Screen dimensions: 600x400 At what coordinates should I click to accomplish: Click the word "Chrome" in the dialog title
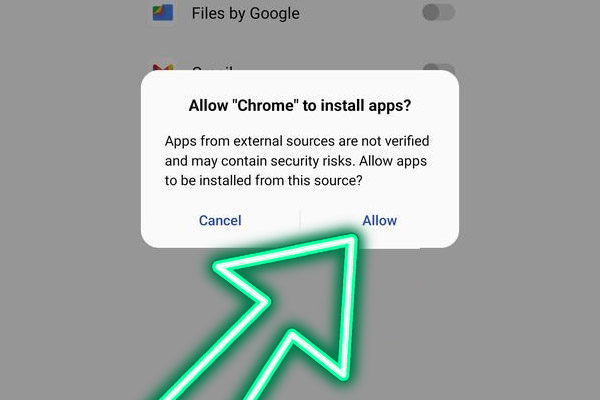[x=265, y=105]
